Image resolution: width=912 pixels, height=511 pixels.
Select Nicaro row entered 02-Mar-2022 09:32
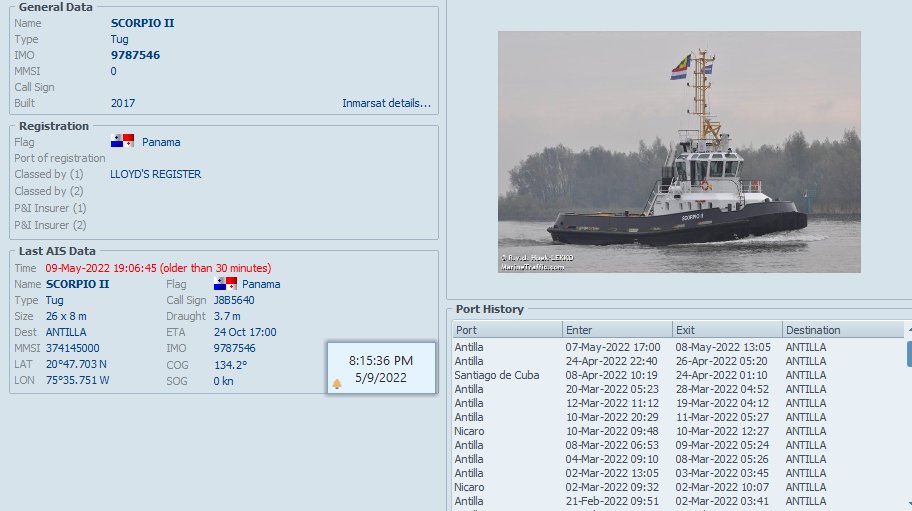click(678, 487)
